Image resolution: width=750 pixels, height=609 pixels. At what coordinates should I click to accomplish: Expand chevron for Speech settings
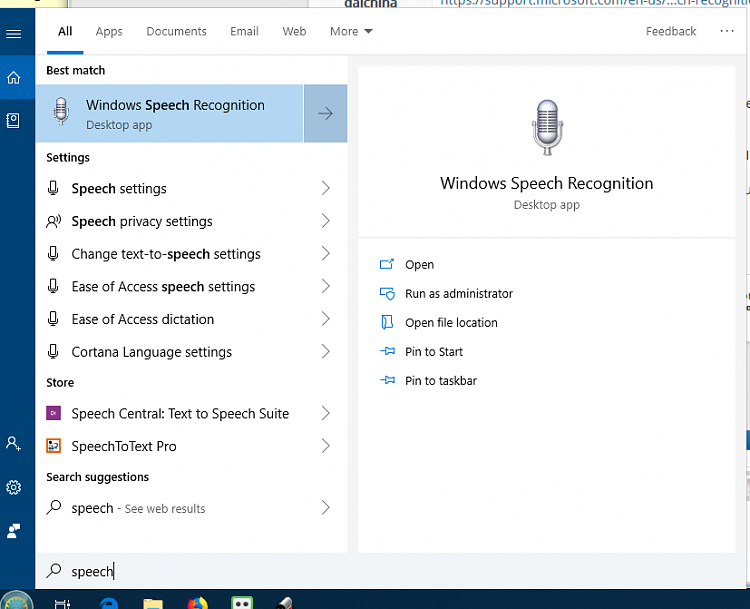pyautogui.click(x=326, y=188)
